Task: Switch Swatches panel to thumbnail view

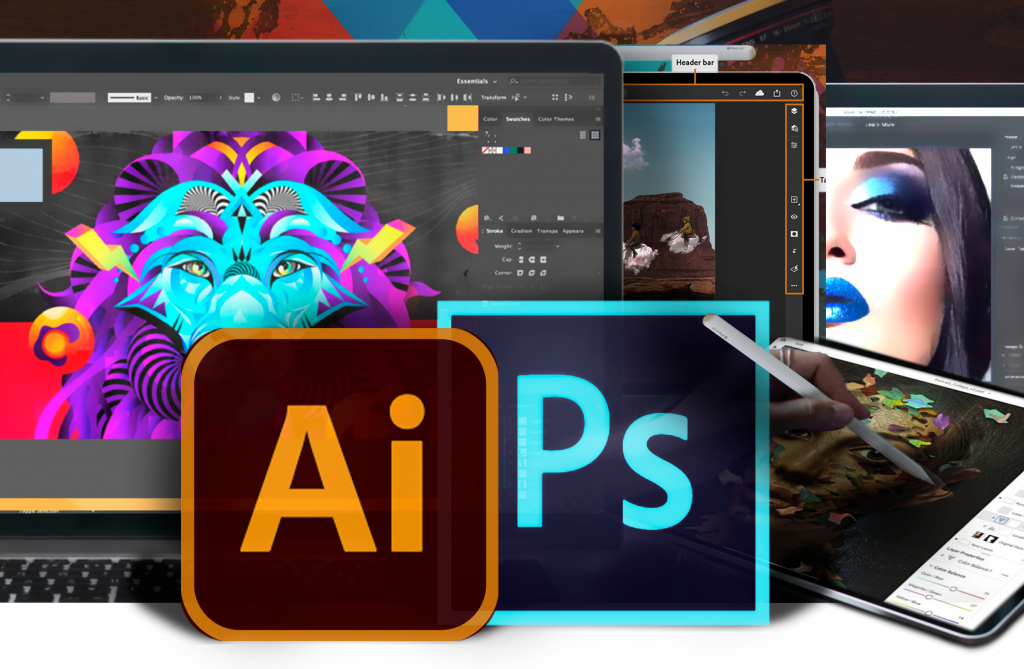Action: 595,135
